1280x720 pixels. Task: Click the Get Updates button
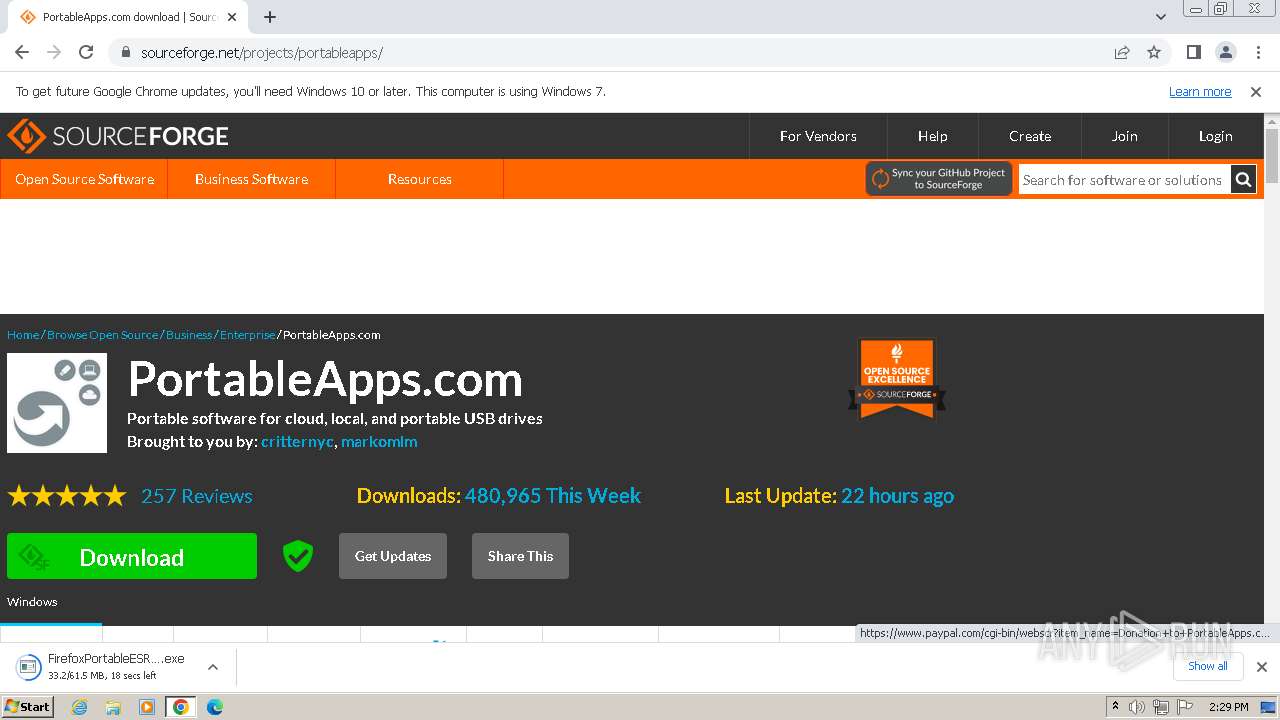(393, 556)
